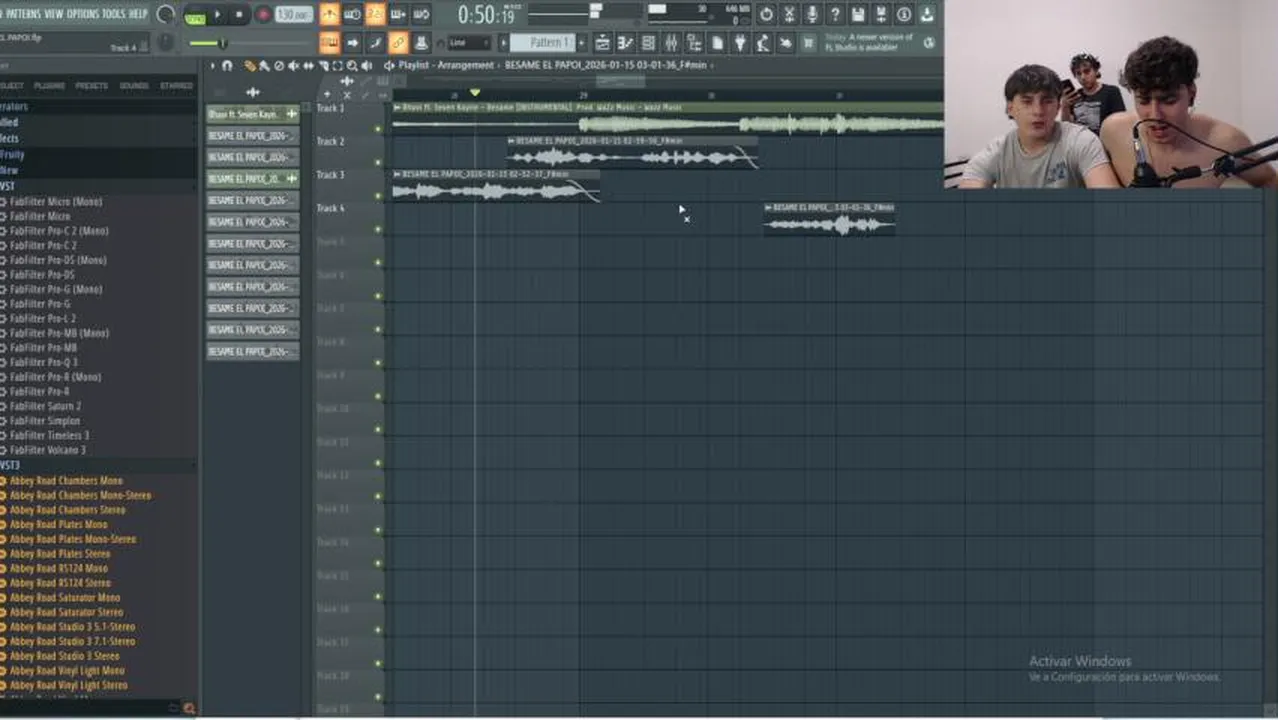This screenshot has height=720, width=1278.
Task: Toggle the orange link note/controller button
Action: click(398, 42)
